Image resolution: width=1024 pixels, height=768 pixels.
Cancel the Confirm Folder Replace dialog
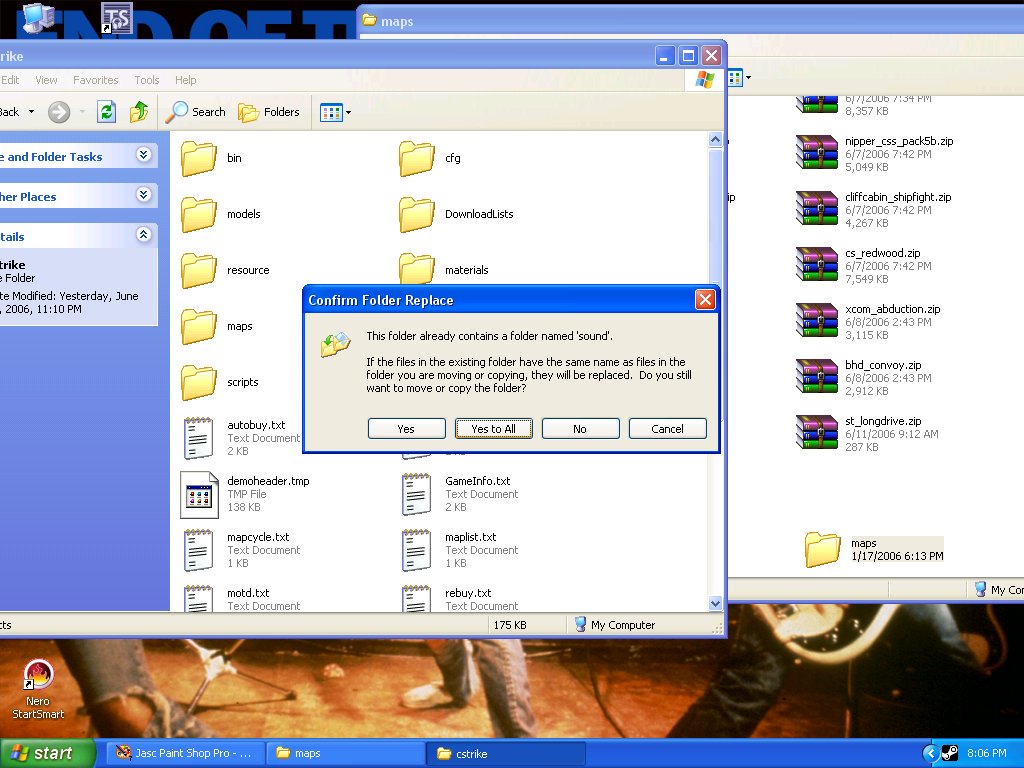point(667,428)
